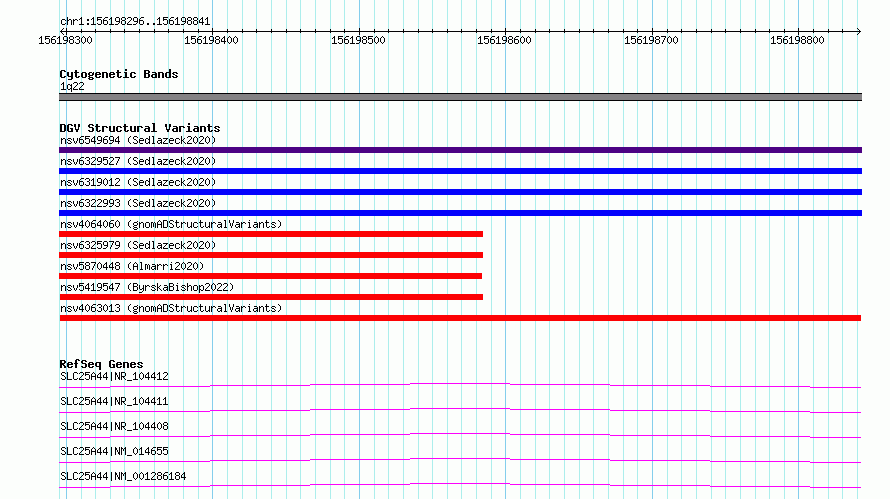
Task: Click the nsv5870448 (Almarri2020) label
Action: click(x=132, y=266)
